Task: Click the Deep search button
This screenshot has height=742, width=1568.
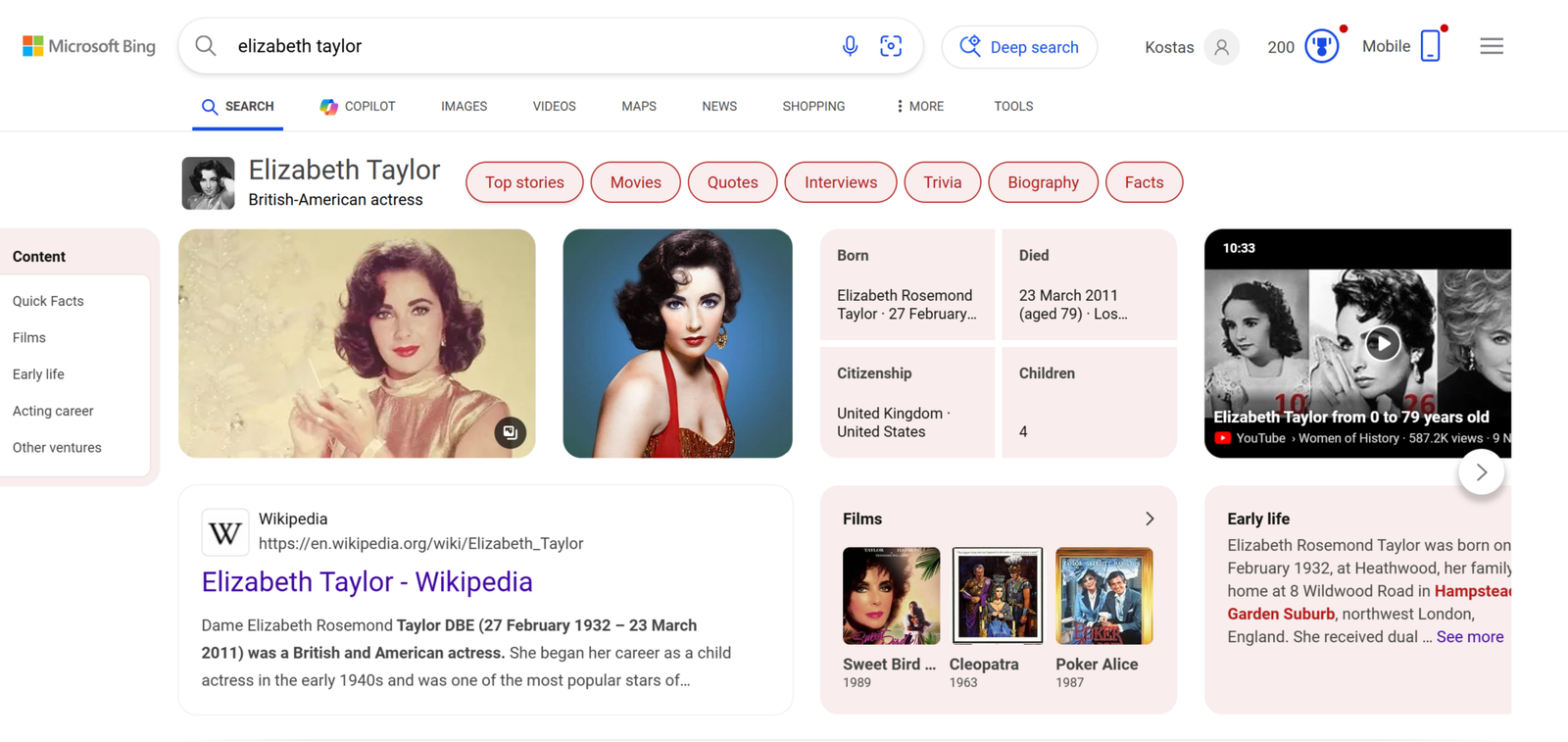Action: 1019,47
